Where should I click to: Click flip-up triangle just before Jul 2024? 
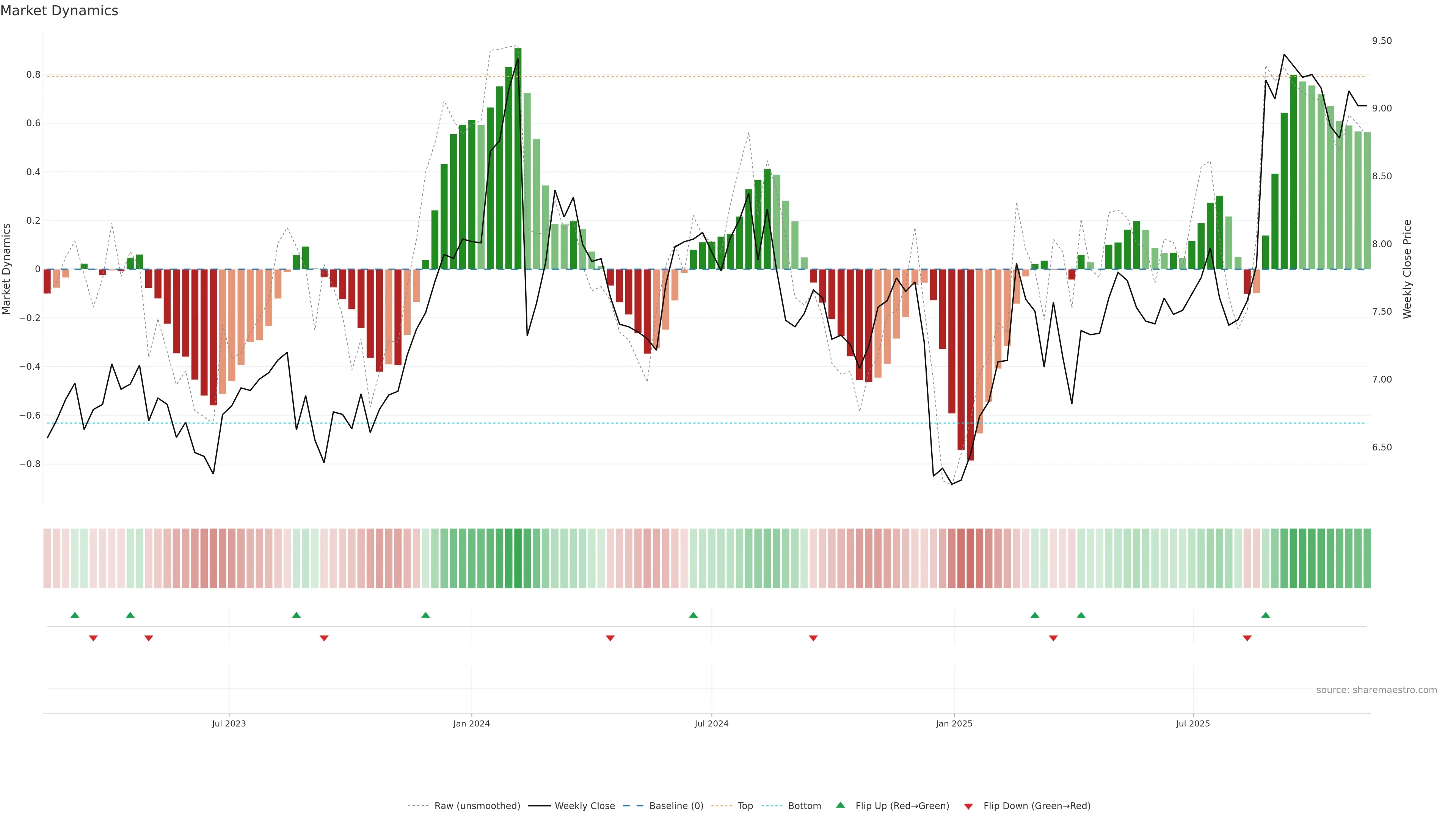693,615
